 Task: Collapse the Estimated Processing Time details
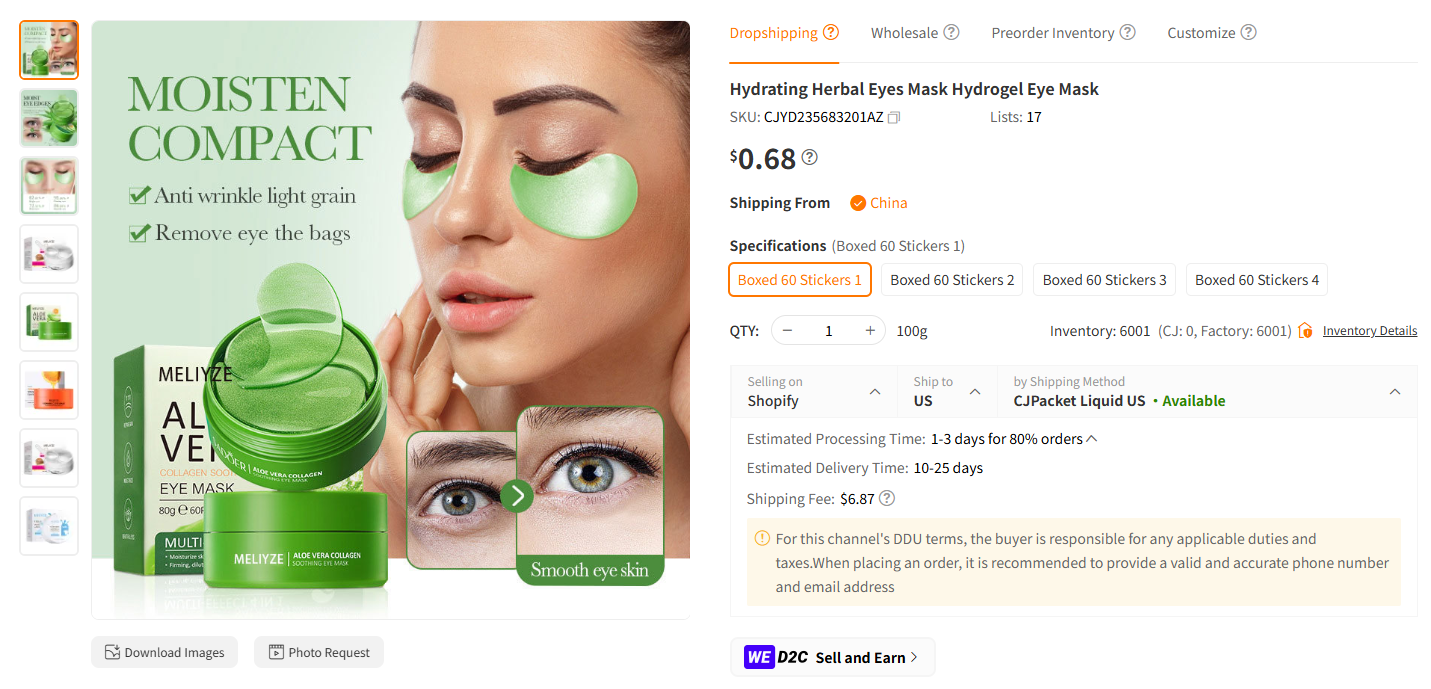(x=1093, y=437)
